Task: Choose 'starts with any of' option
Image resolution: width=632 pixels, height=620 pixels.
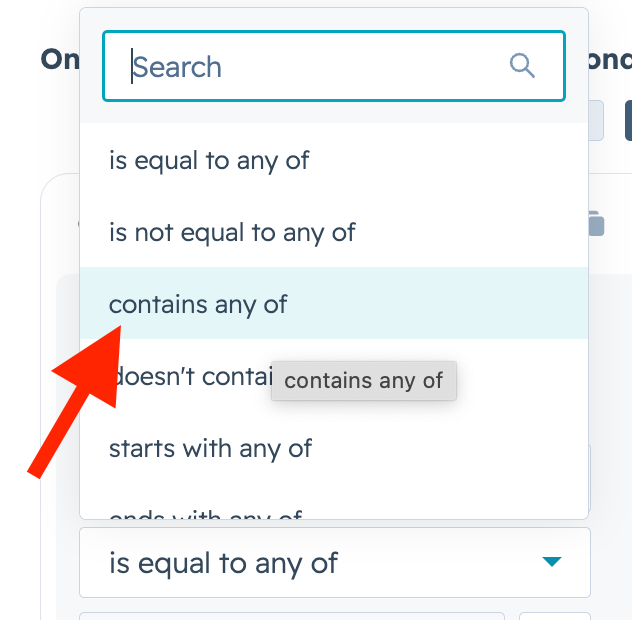Action: coord(211,448)
